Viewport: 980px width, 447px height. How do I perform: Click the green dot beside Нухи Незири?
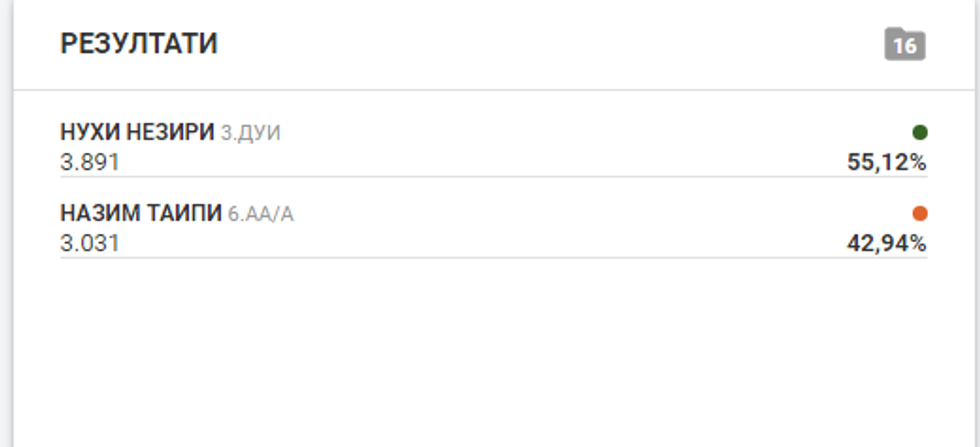click(920, 132)
